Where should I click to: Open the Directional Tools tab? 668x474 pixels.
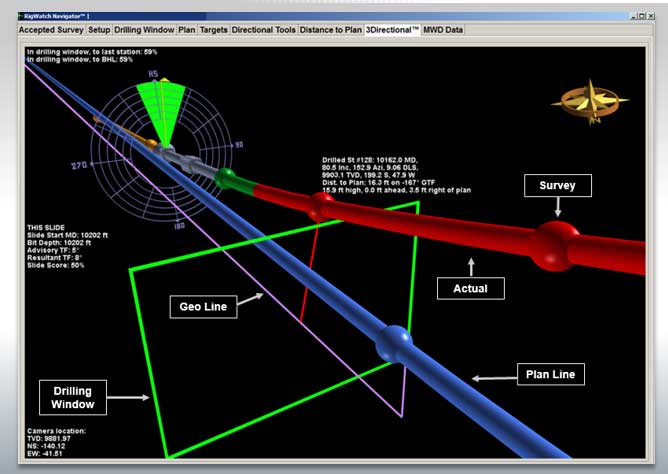click(x=264, y=30)
